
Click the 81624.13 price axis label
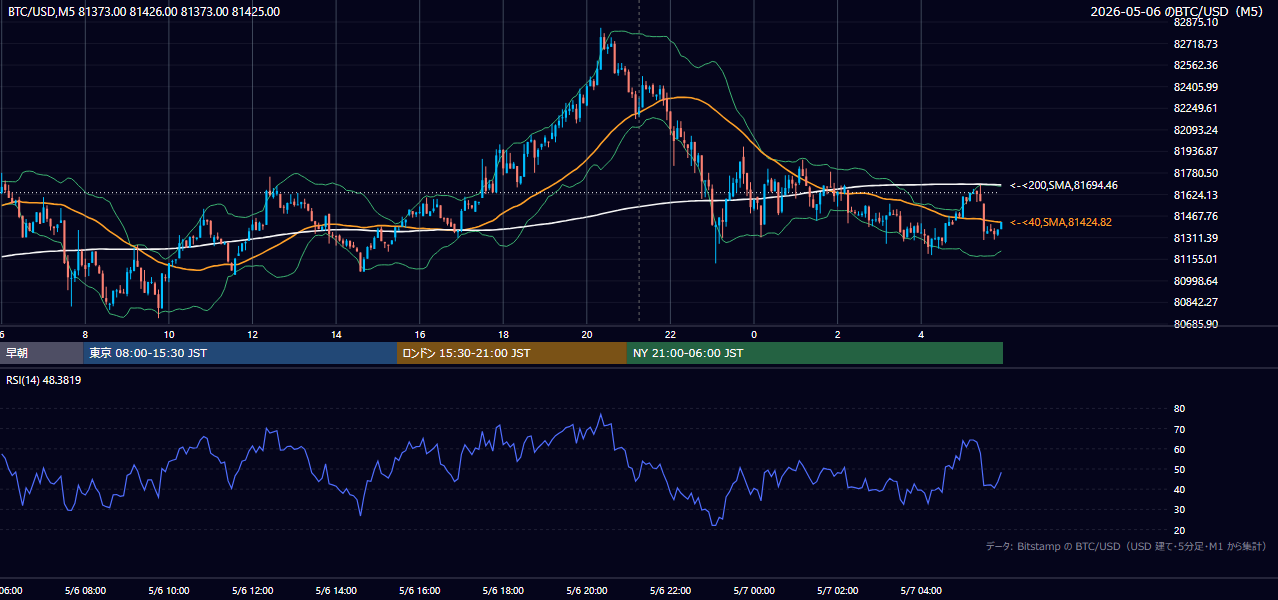[1196, 195]
